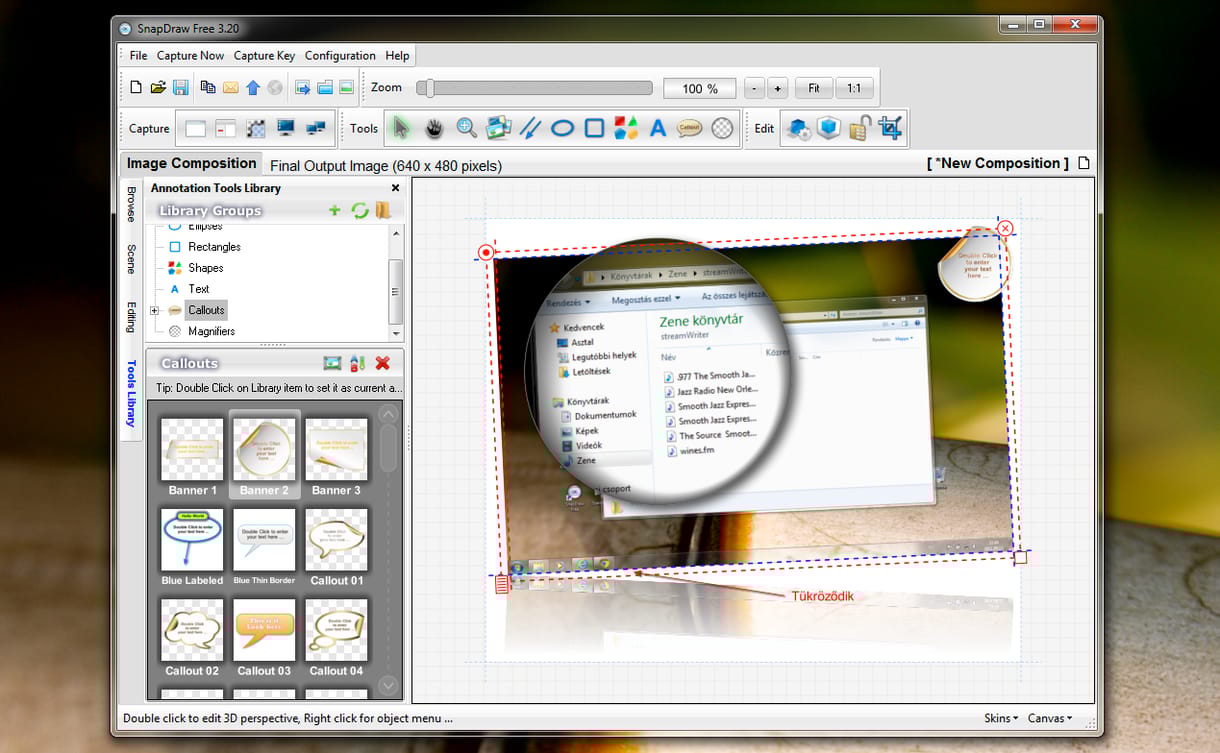The image size is (1220, 753).
Task: Click the down arrow of the callouts scrollbar
Action: pos(389,685)
